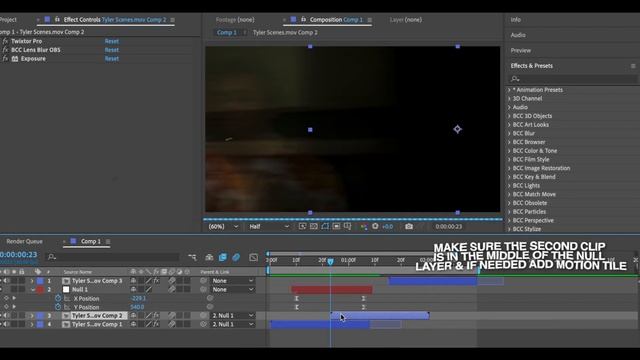Open parent dropdown for Tyler Comp 3 layer
640x360 pixels.
tap(233, 281)
